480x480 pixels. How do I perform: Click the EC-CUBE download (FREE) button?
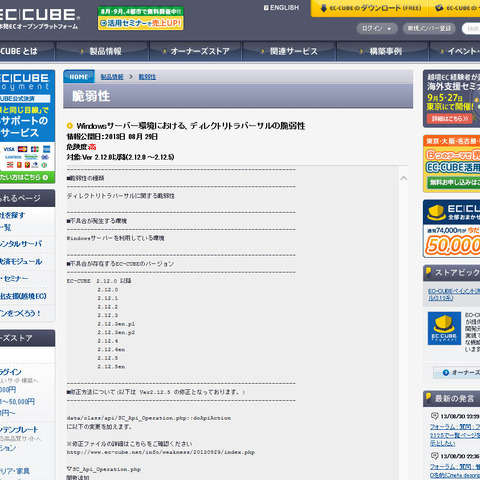click(x=370, y=8)
